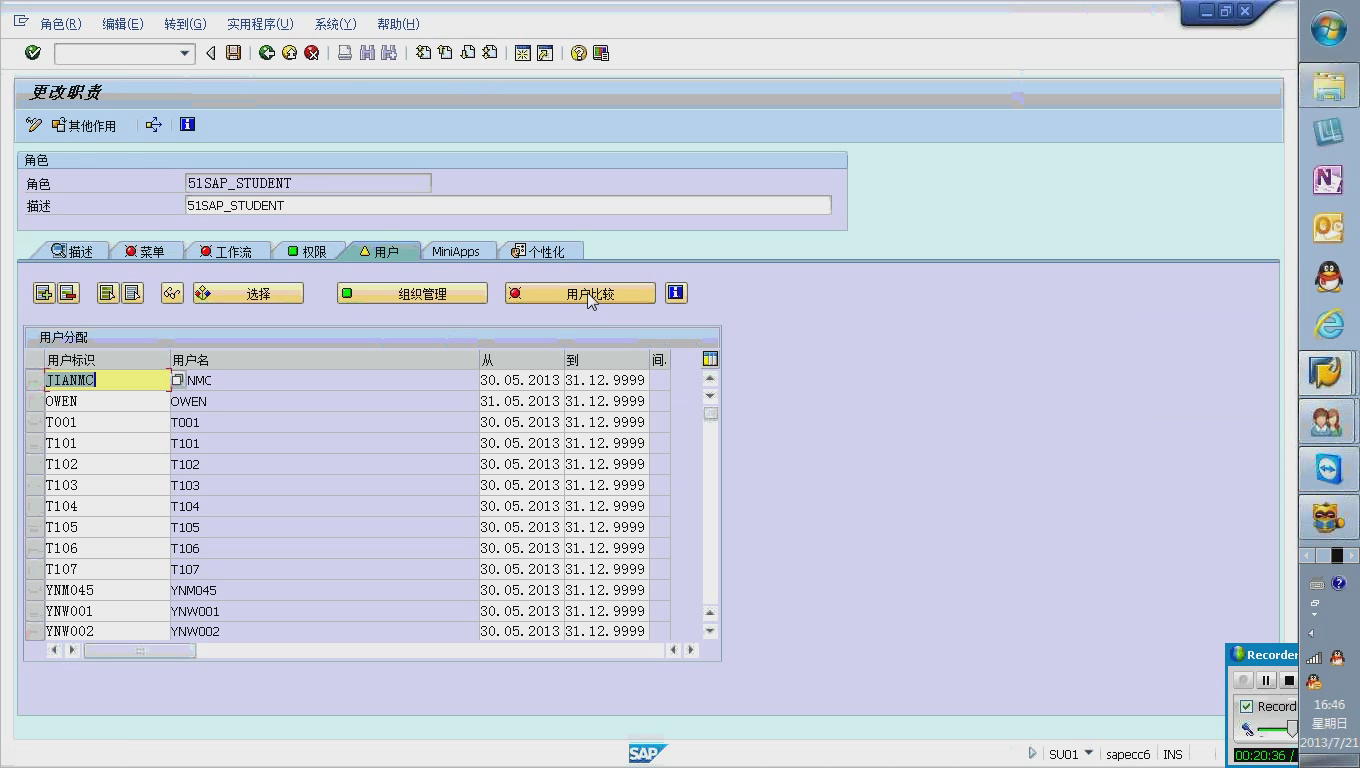This screenshot has height=768, width=1360.
Task: Open the yellow question mark Help icon
Action: point(578,53)
